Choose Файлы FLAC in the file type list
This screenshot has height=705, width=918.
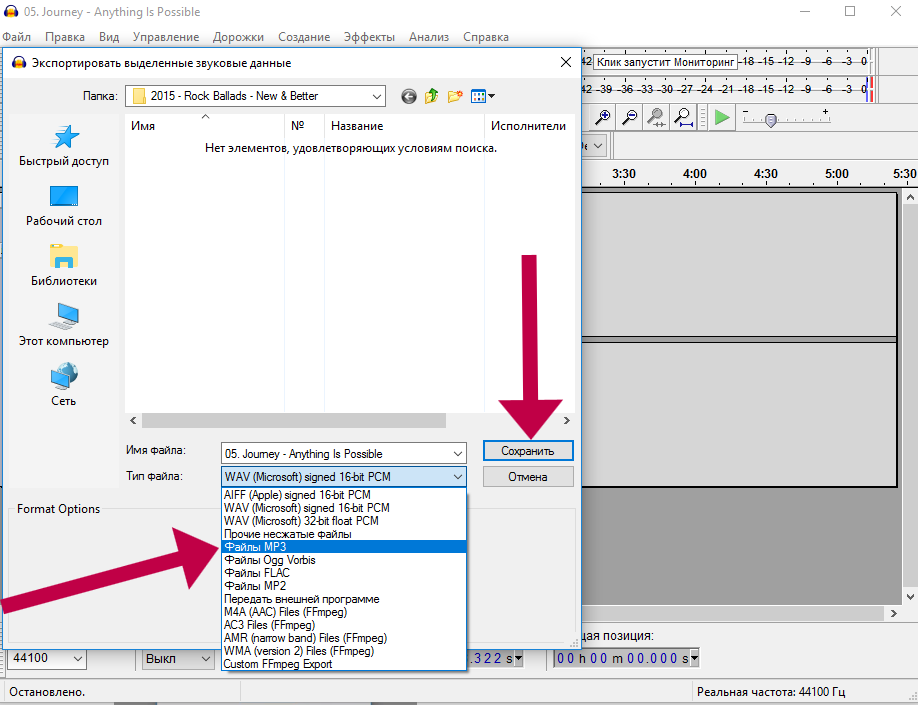[343, 573]
